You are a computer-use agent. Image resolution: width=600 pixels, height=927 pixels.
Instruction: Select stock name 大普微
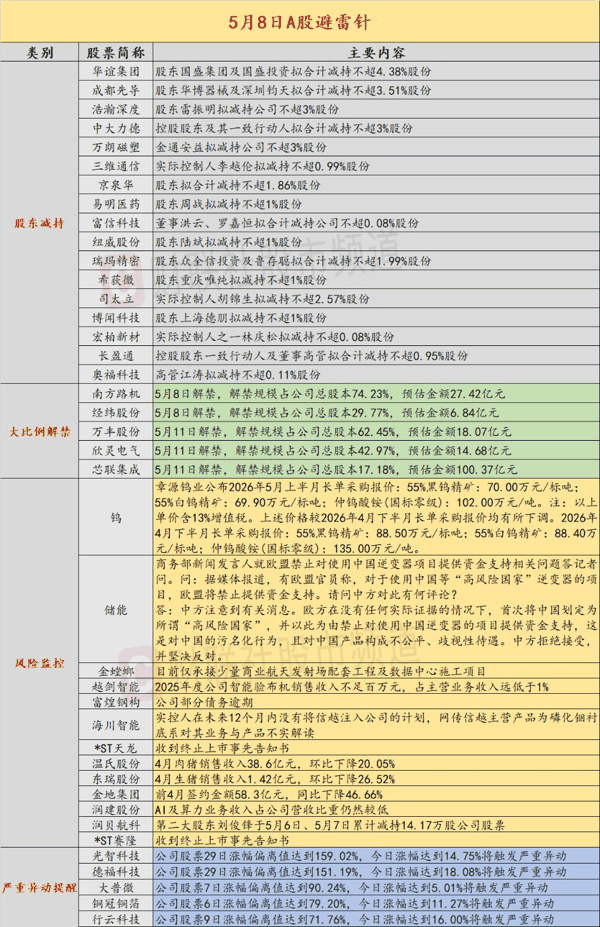pos(116,887)
